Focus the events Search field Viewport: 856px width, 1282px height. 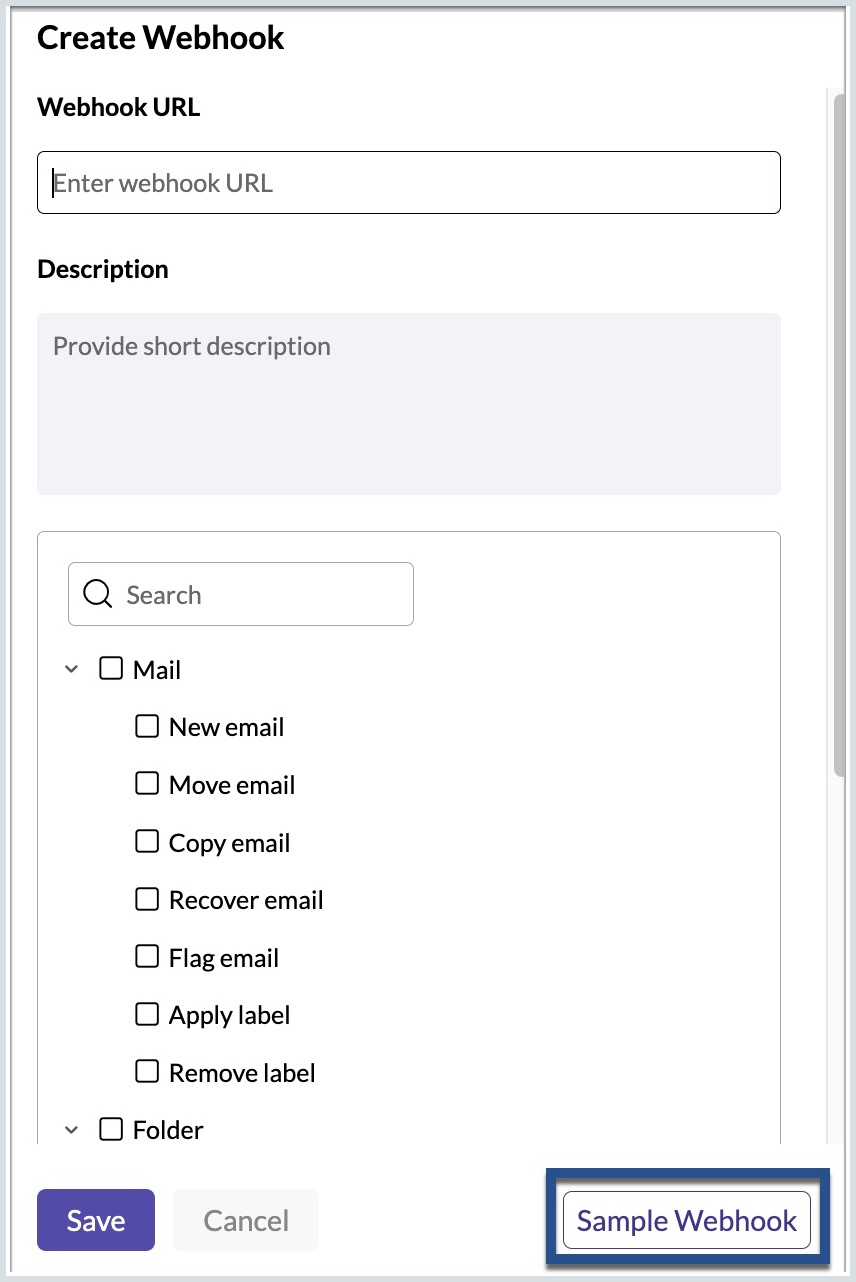[241, 594]
